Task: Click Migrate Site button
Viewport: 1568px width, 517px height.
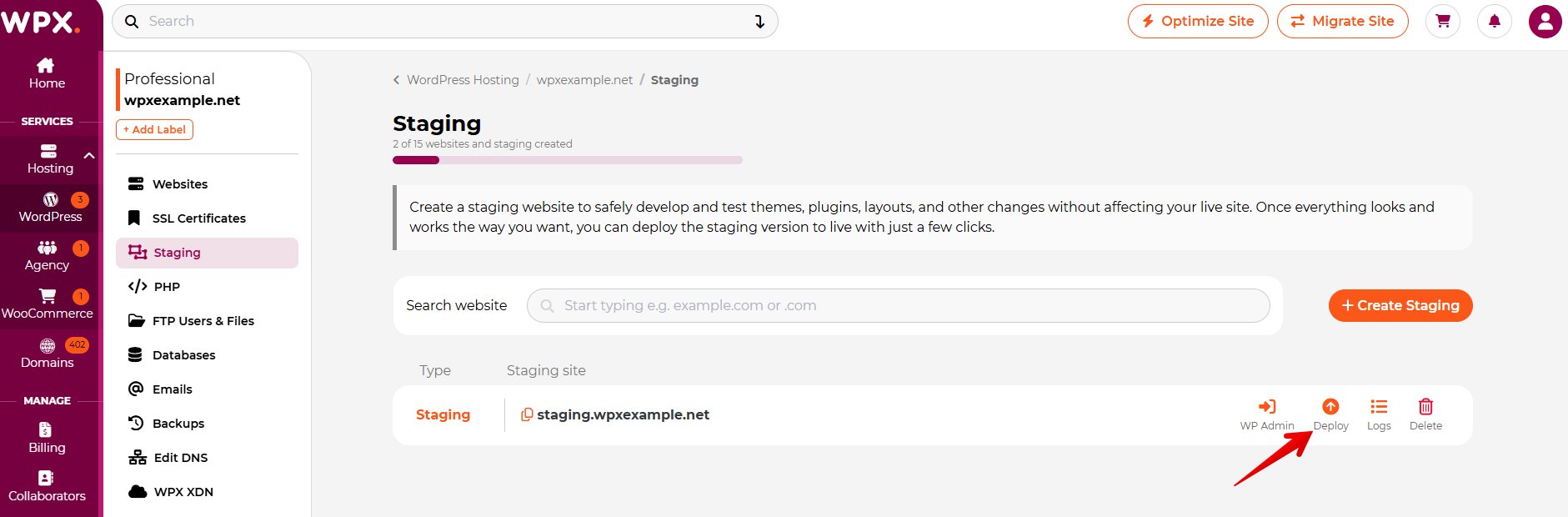Action: click(1342, 21)
